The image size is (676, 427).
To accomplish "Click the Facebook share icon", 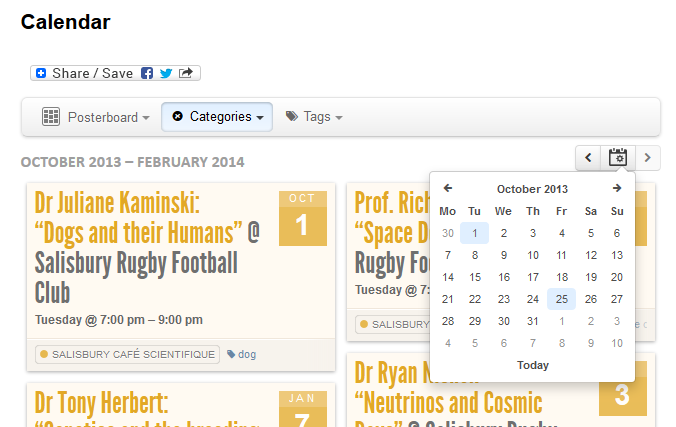I will pyautogui.click(x=147, y=73).
